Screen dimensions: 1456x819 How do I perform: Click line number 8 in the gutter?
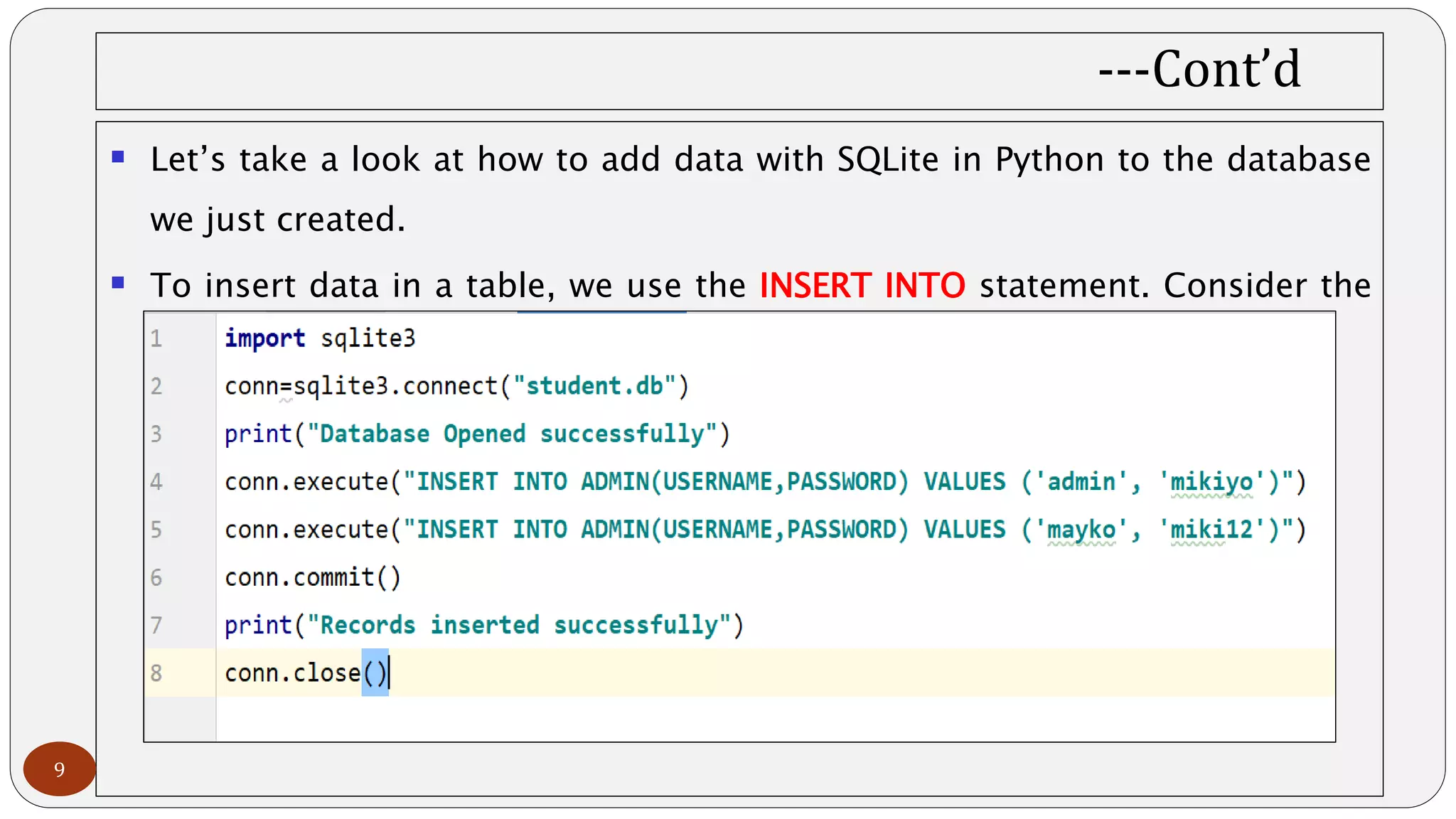[156, 673]
